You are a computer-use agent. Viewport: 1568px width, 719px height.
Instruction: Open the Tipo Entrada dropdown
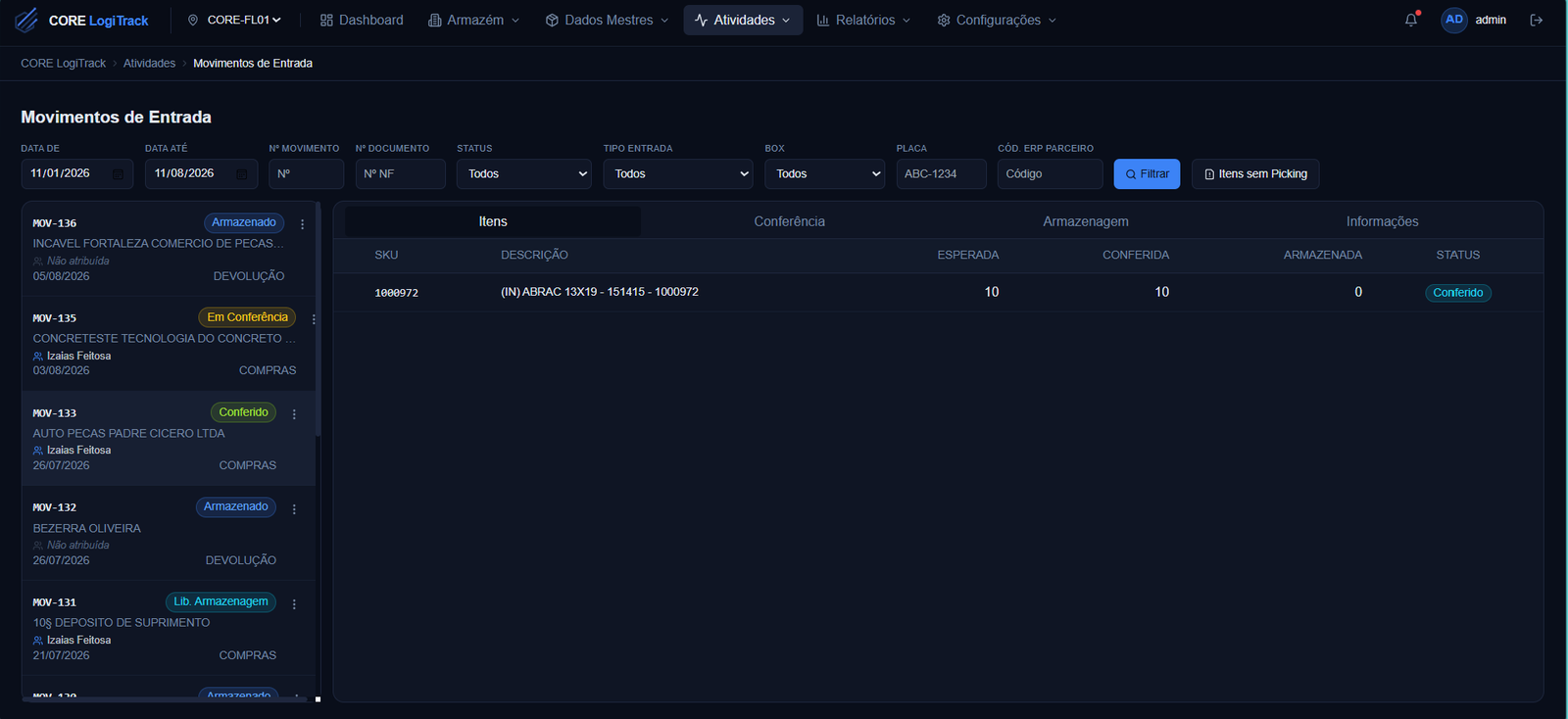(678, 173)
